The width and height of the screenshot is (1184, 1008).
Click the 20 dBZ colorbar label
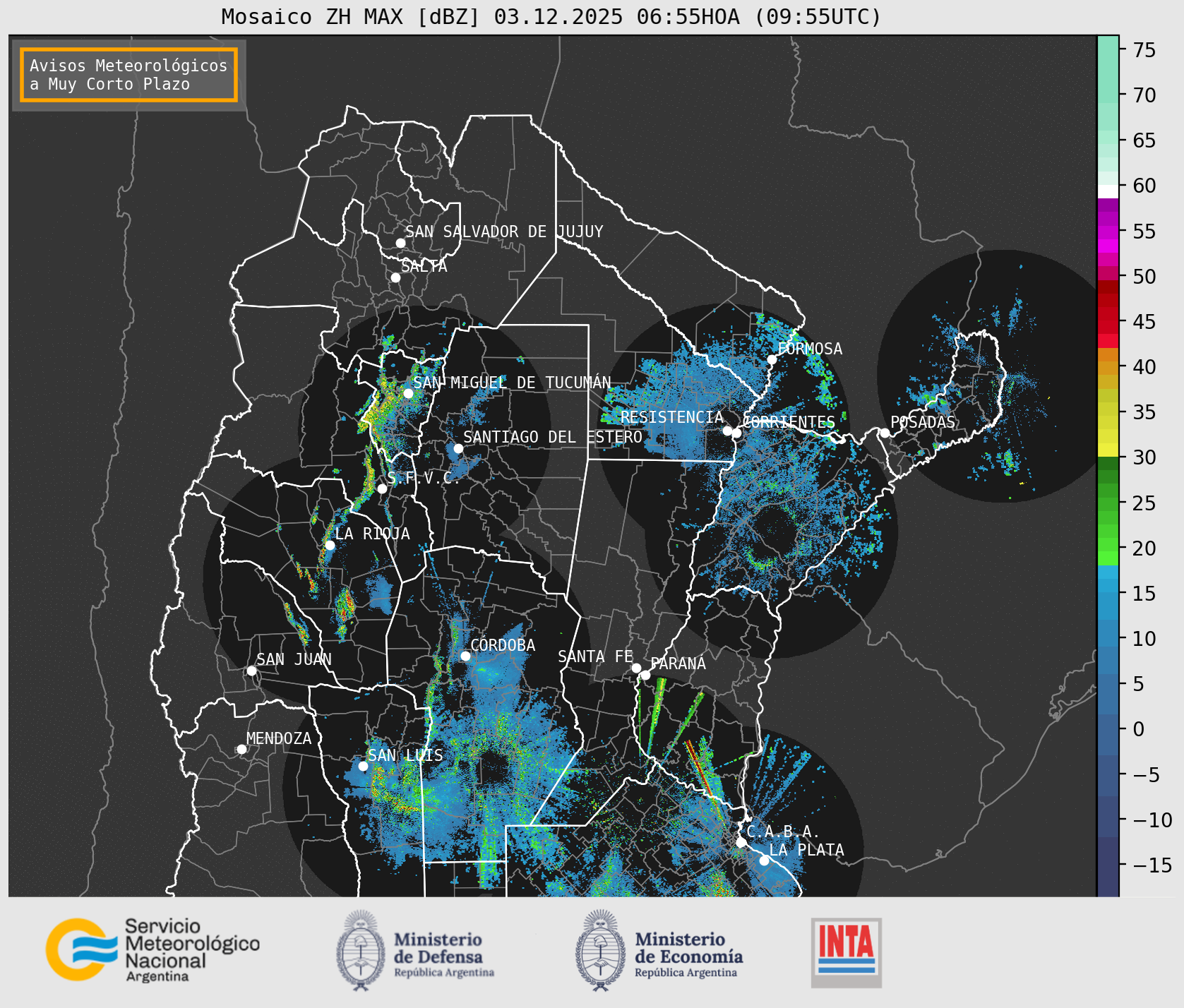(x=1144, y=548)
